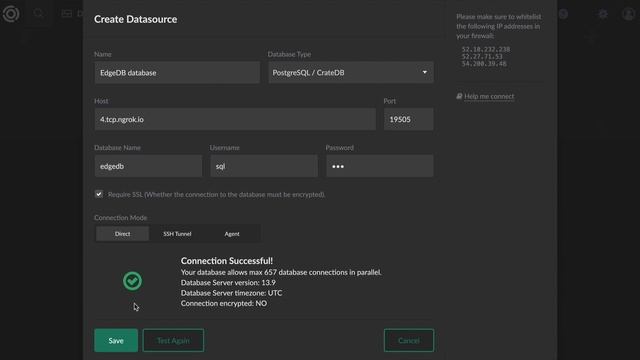Cancel the datasource creation
This screenshot has height=360, width=640.
[409, 340]
